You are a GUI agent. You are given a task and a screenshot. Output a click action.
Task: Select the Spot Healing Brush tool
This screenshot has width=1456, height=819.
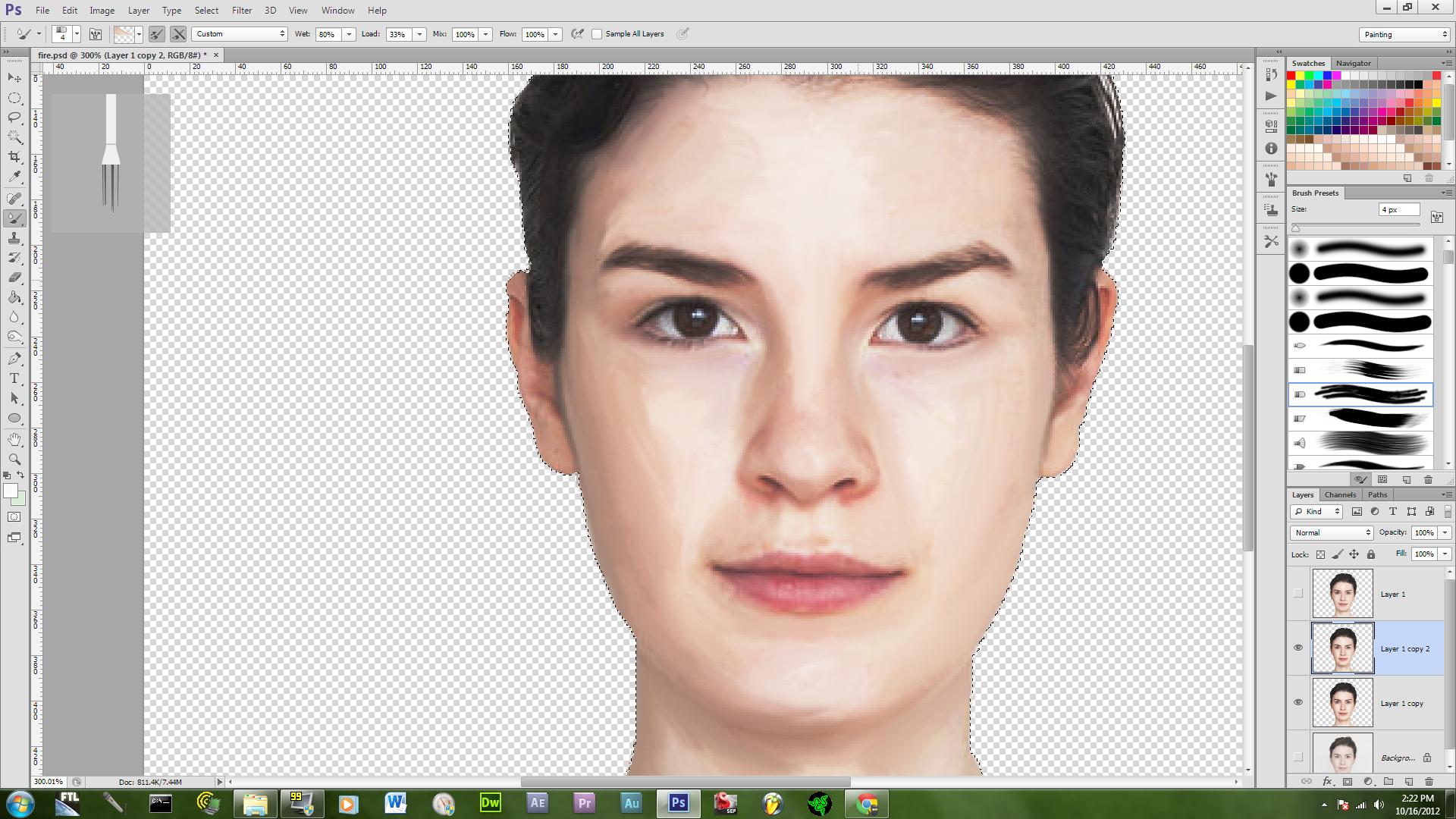point(14,199)
